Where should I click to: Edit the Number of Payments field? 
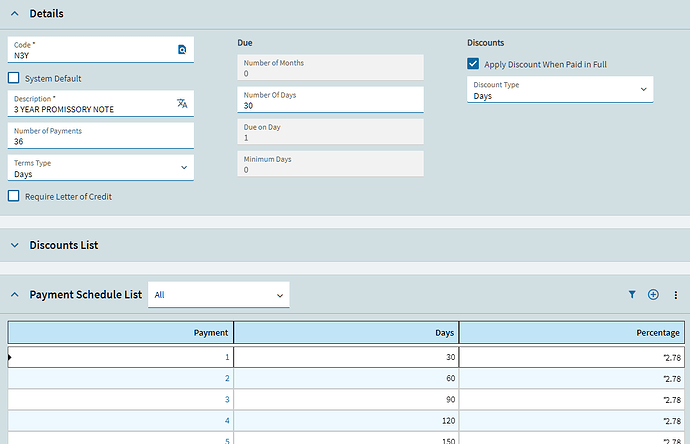pyautogui.click(x=101, y=136)
